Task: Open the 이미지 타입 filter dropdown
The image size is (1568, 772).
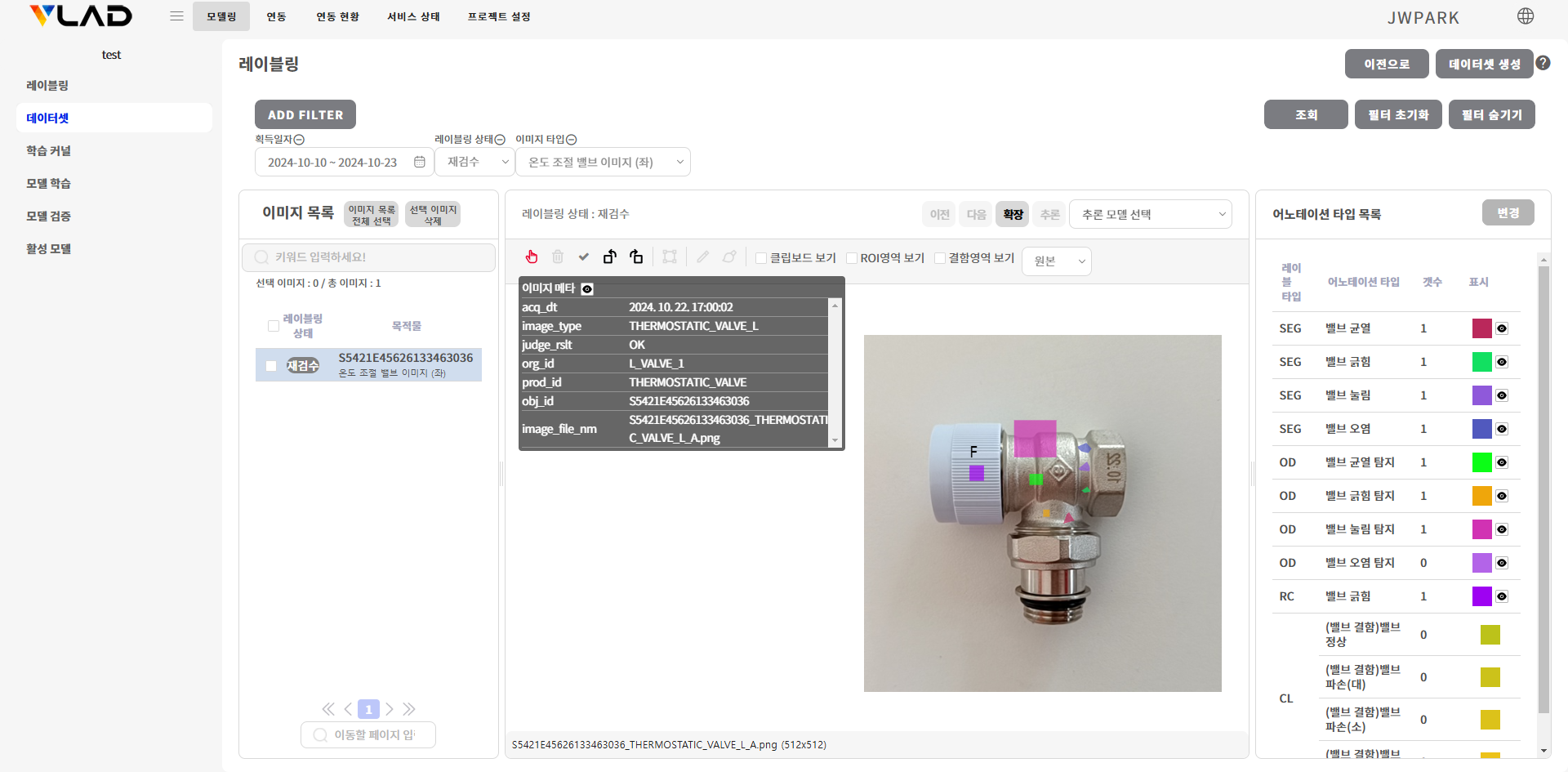Action: 603,162
